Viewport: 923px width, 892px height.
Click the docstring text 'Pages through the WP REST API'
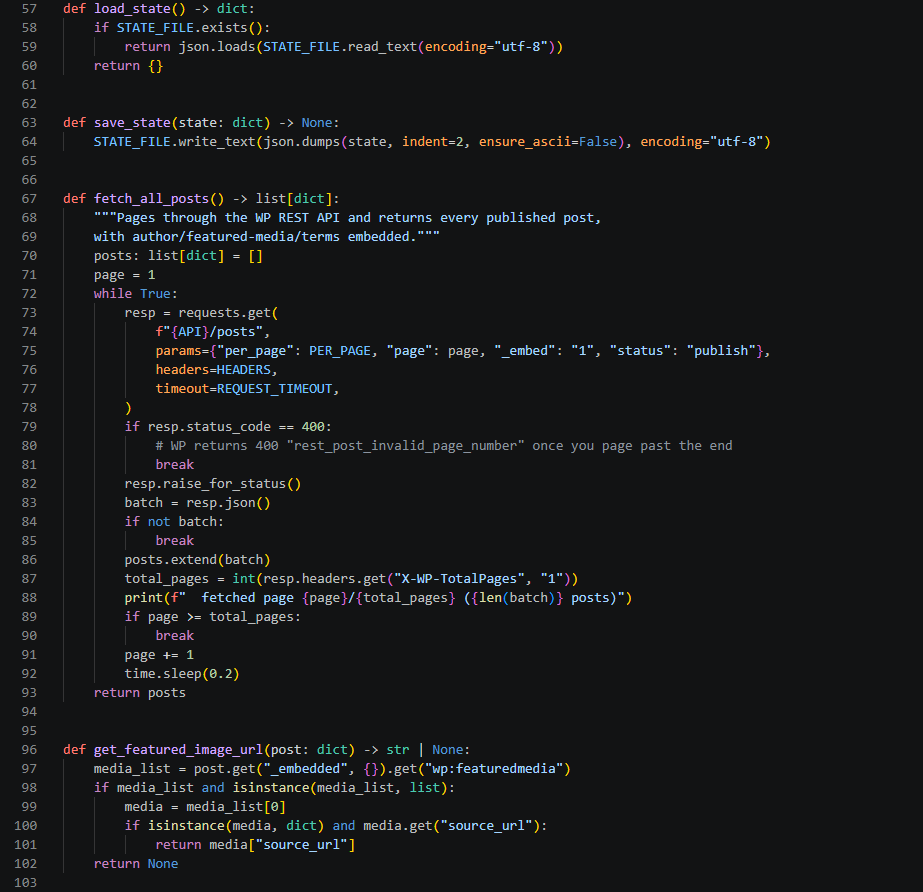pyautogui.click(x=228, y=217)
